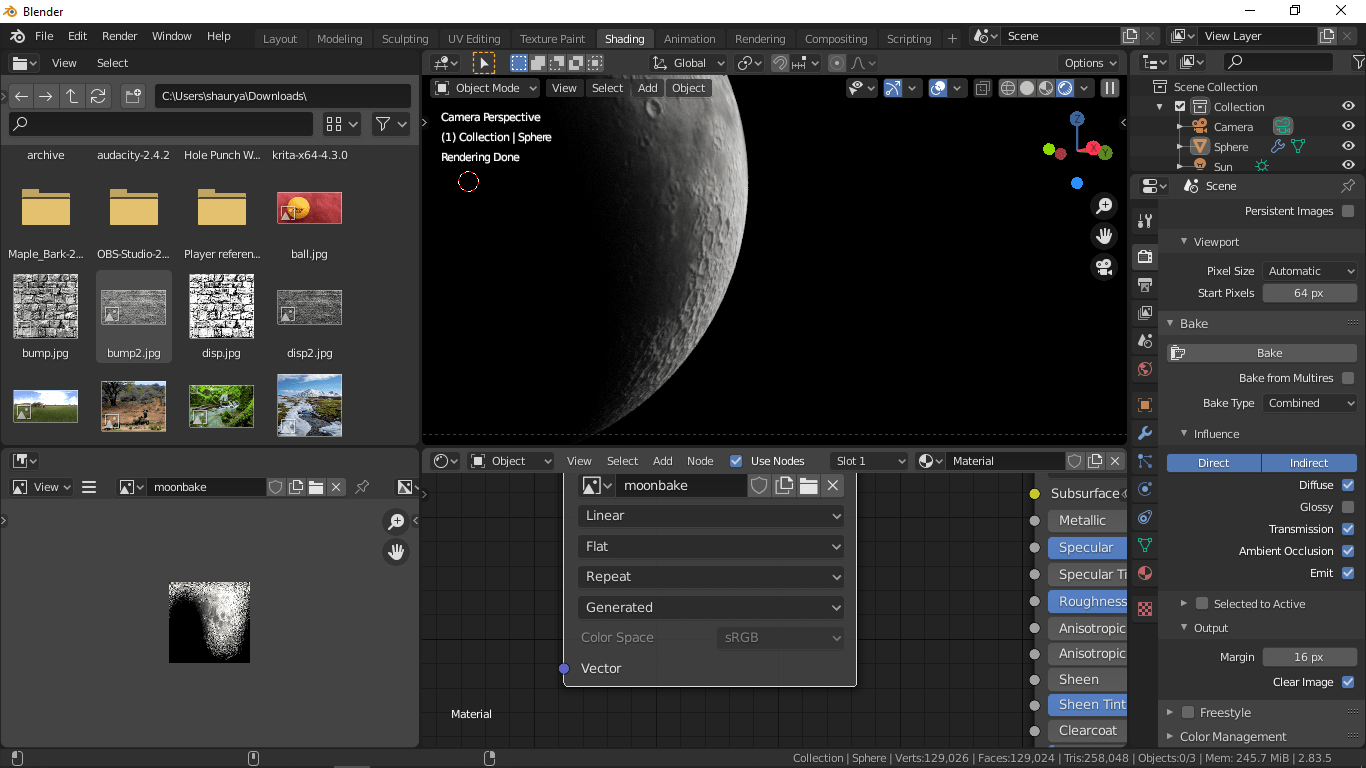This screenshot has width=1366, height=768.
Task: Toggle Emit influence checkbox
Action: (x=1348, y=573)
